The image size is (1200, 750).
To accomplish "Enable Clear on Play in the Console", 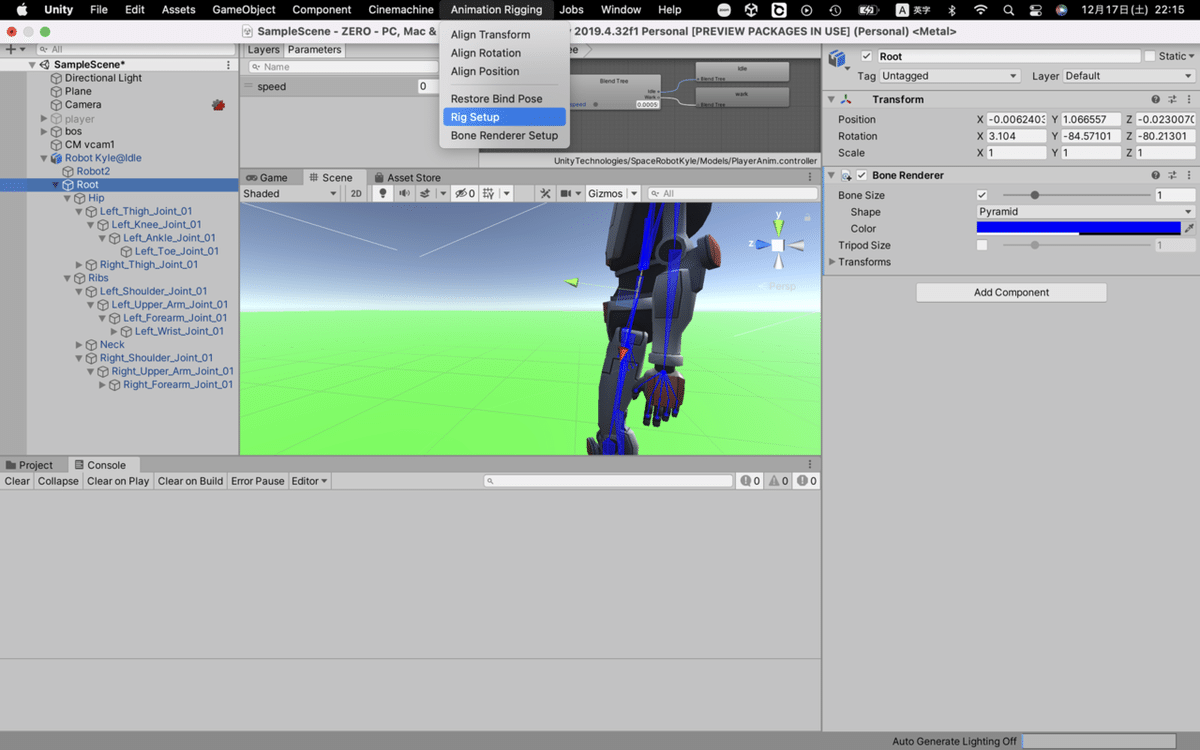I will point(117,481).
